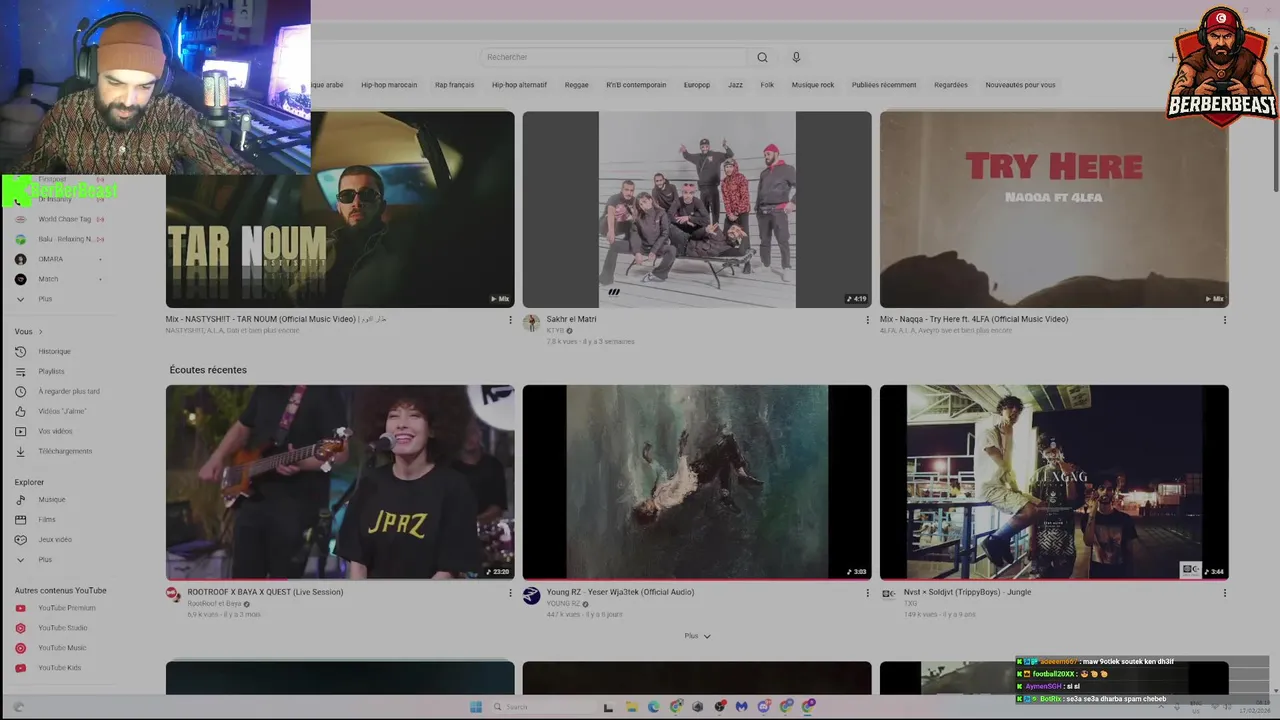
Task: Select the Jazz filter chip
Action: pyautogui.click(x=735, y=85)
